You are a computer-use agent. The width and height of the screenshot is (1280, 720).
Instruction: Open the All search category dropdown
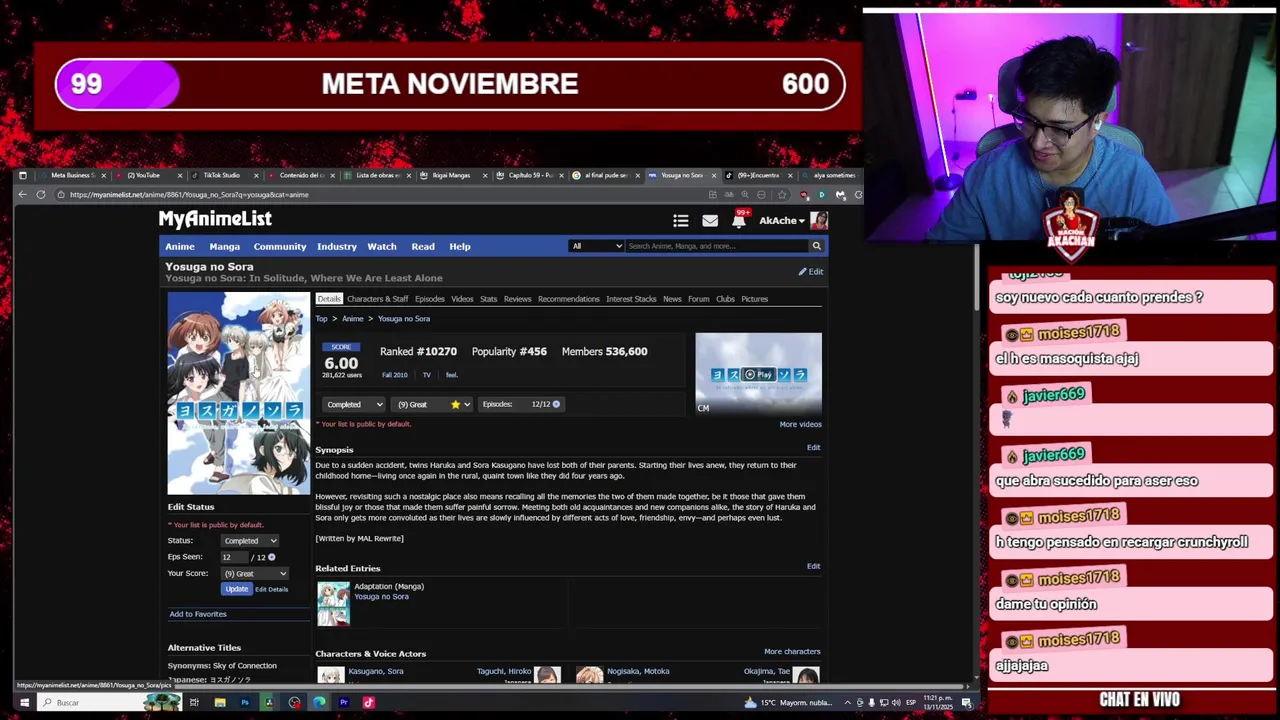click(x=597, y=246)
